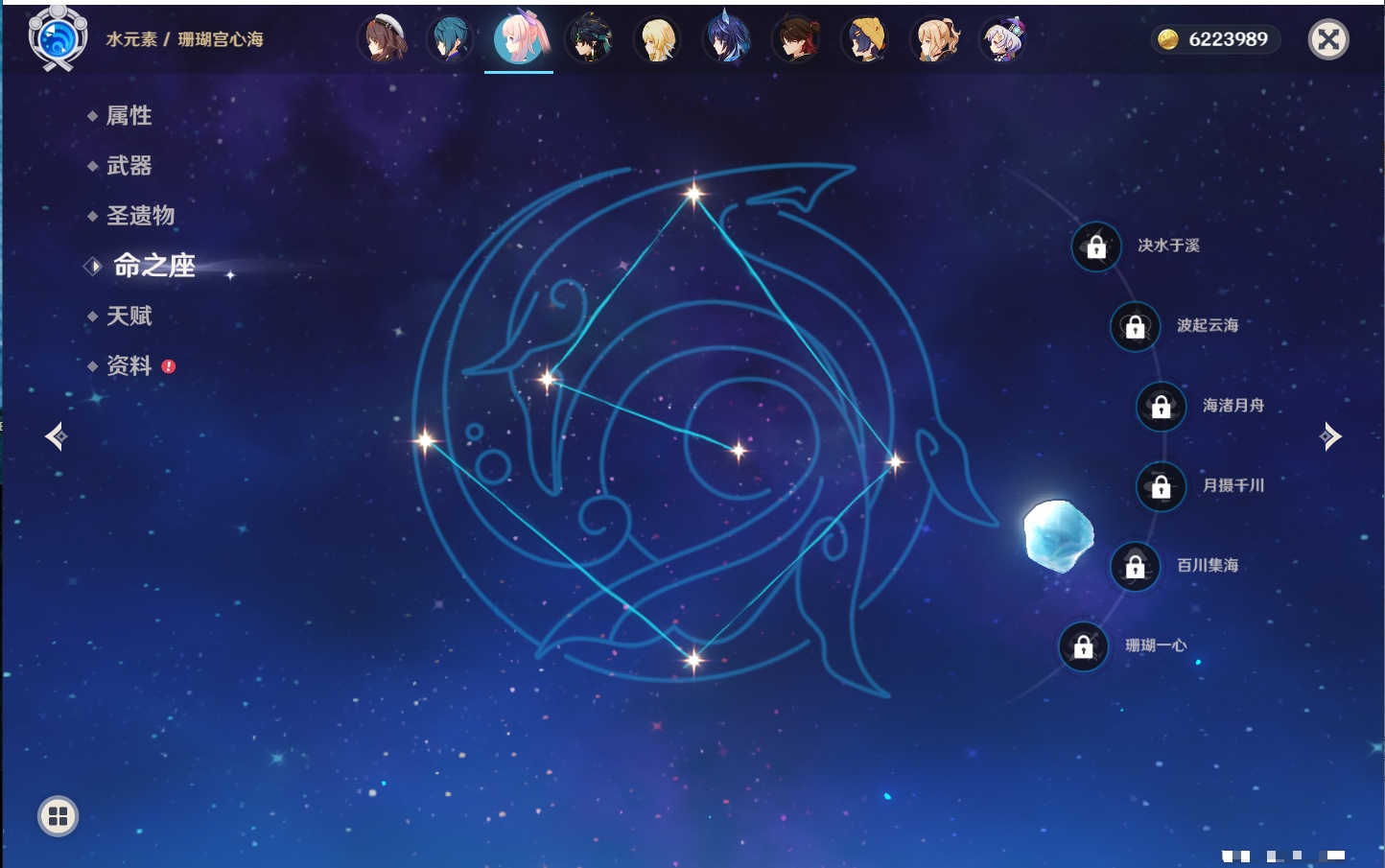
Task: Open the 资料 profile tab with red alert
Action: 129,365
